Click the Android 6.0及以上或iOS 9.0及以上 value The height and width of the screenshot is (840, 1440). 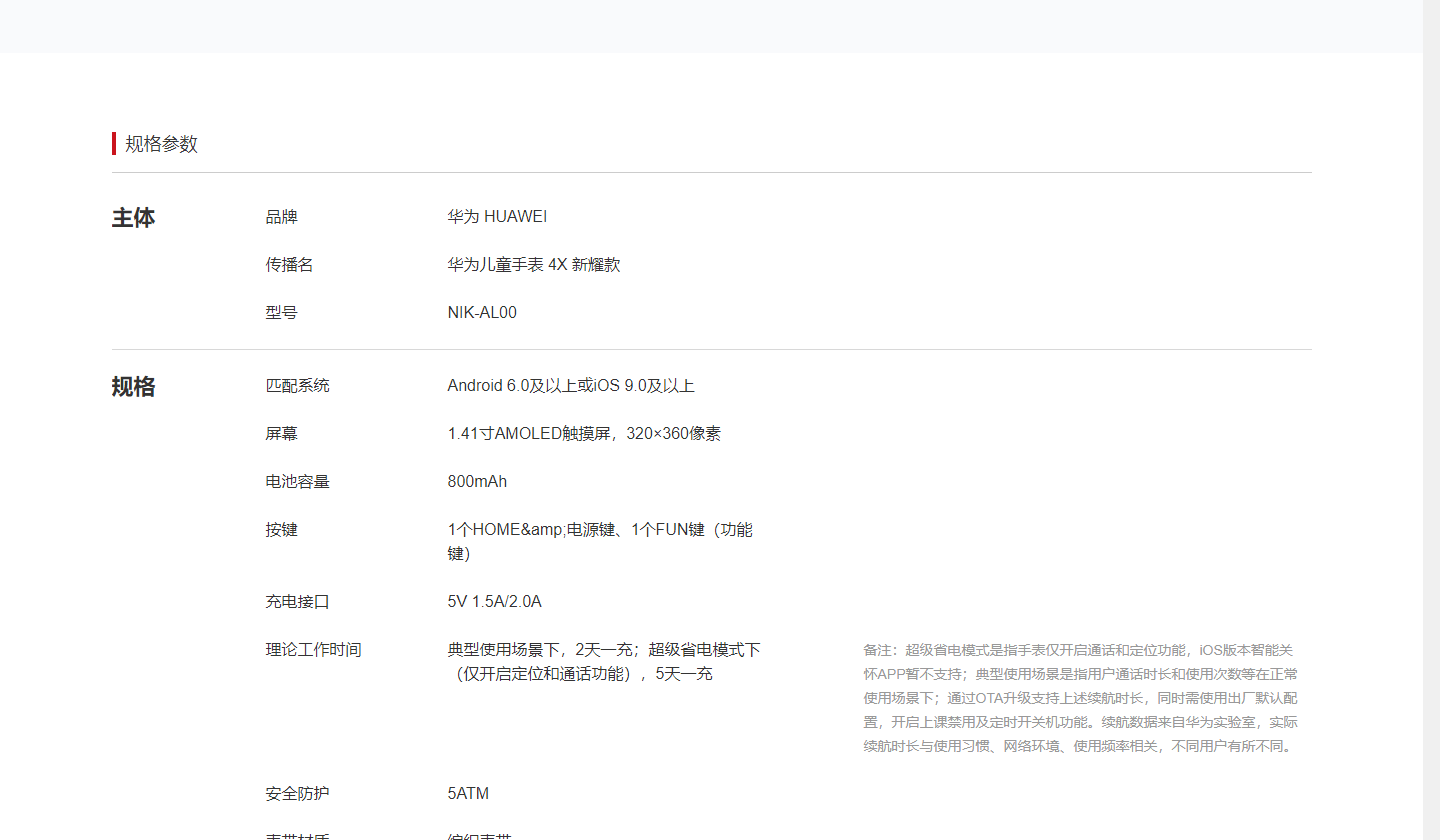[x=571, y=386]
